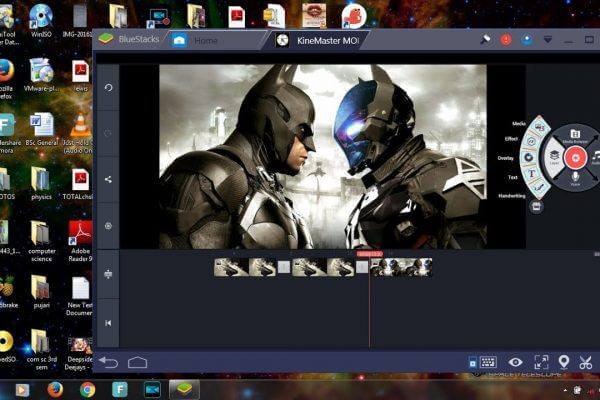Select the KineMaster MOD tab
This screenshot has width=600, height=400.
click(x=315, y=40)
